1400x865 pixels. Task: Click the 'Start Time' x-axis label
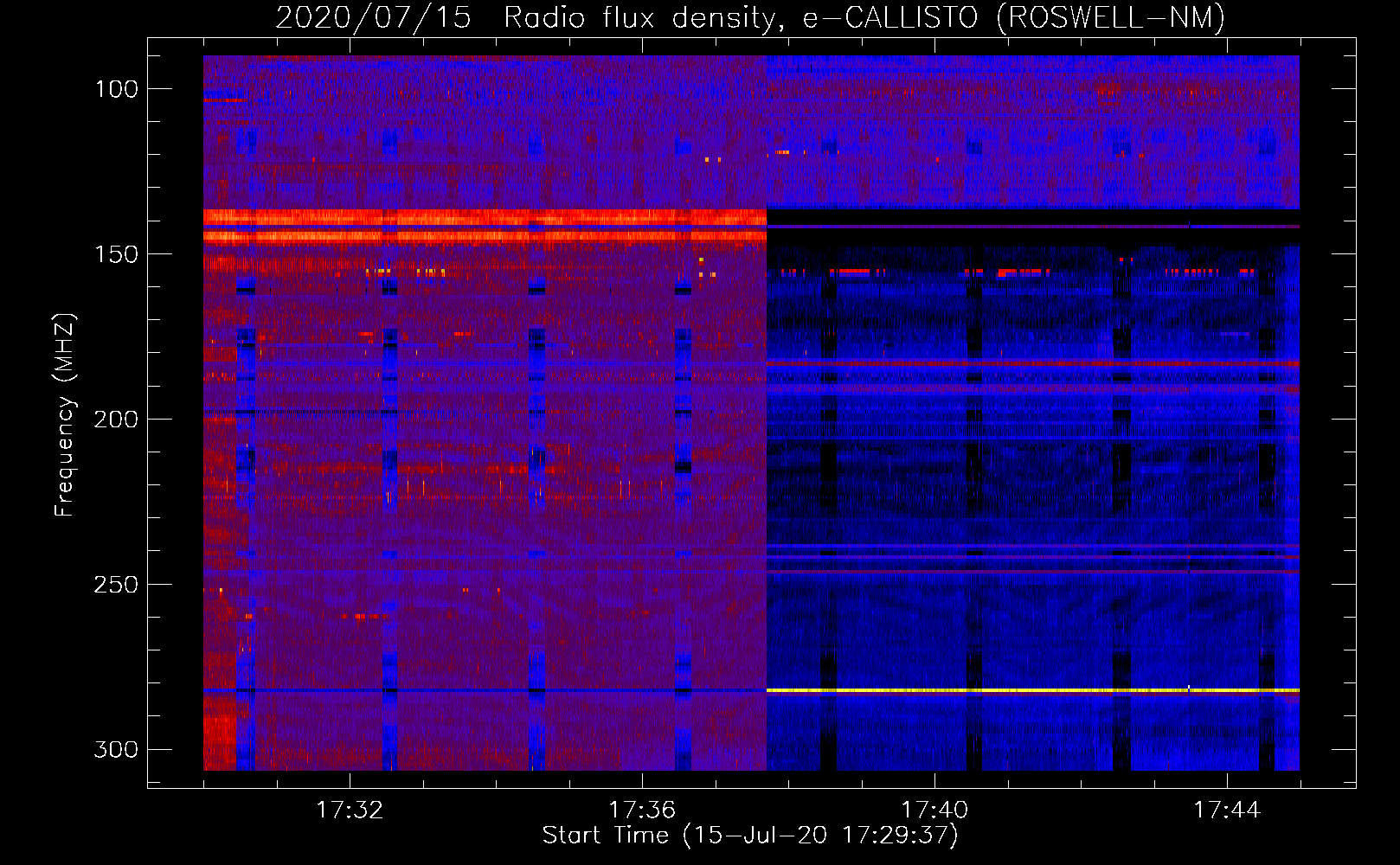750,836
